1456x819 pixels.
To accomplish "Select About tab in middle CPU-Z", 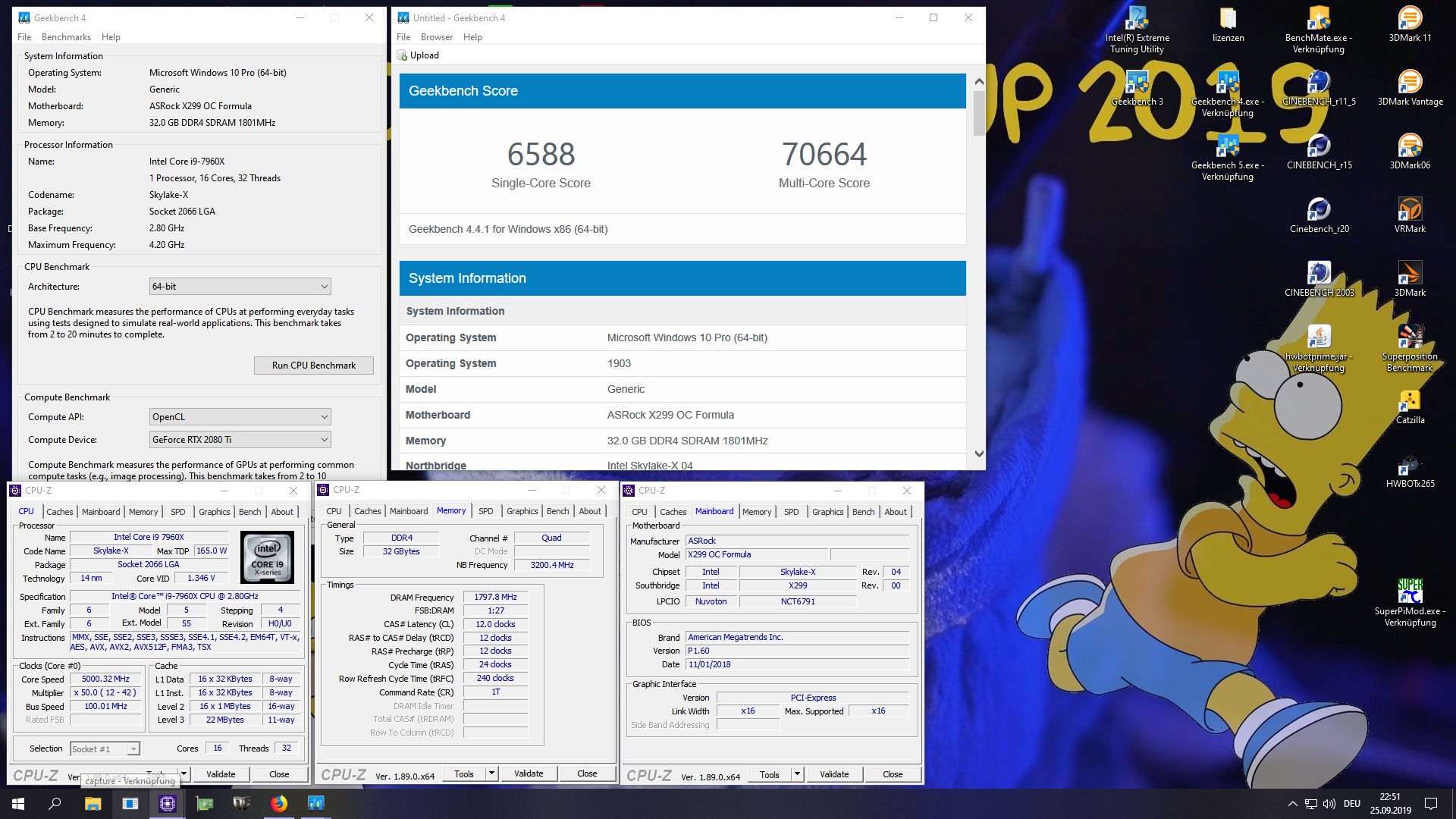I will [x=590, y=511].
